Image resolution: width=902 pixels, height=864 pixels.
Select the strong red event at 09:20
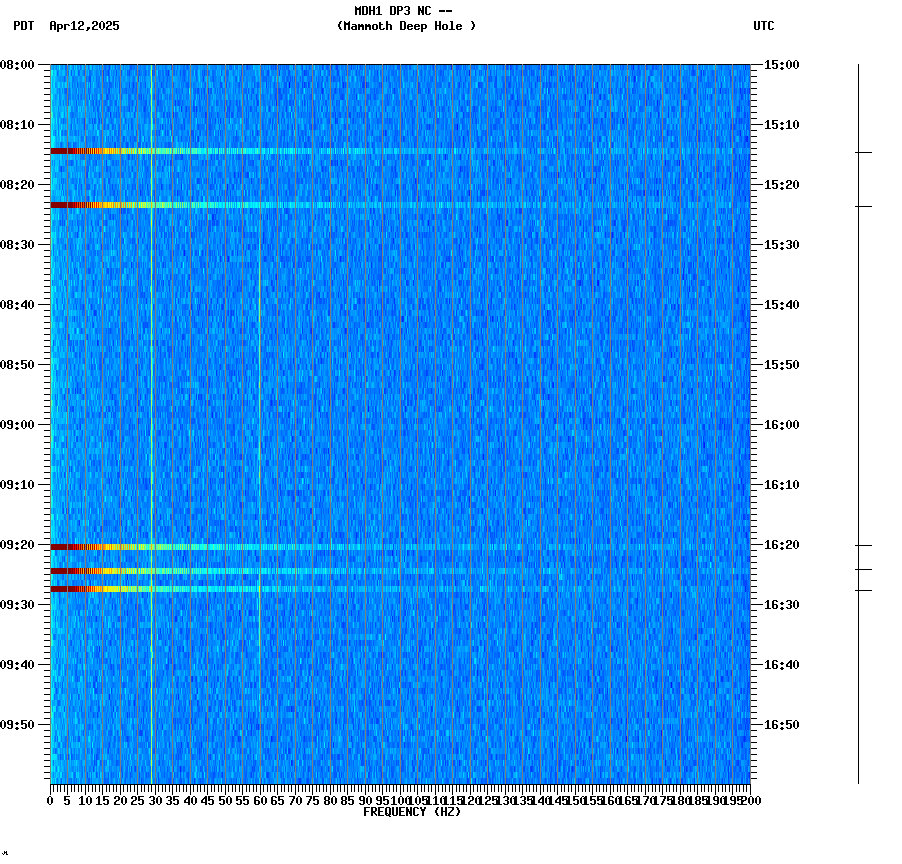click(80, 546)
